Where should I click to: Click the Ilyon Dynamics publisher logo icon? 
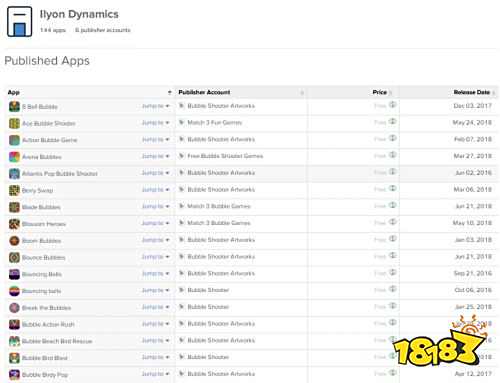coord(19,22)
